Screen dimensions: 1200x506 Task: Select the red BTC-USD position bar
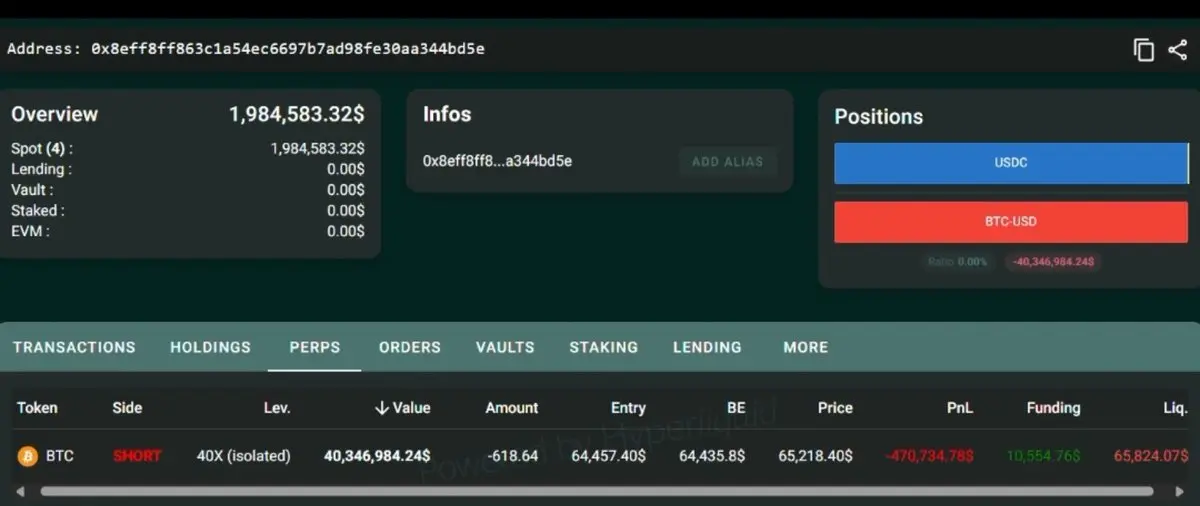(x=1011, y=222)
